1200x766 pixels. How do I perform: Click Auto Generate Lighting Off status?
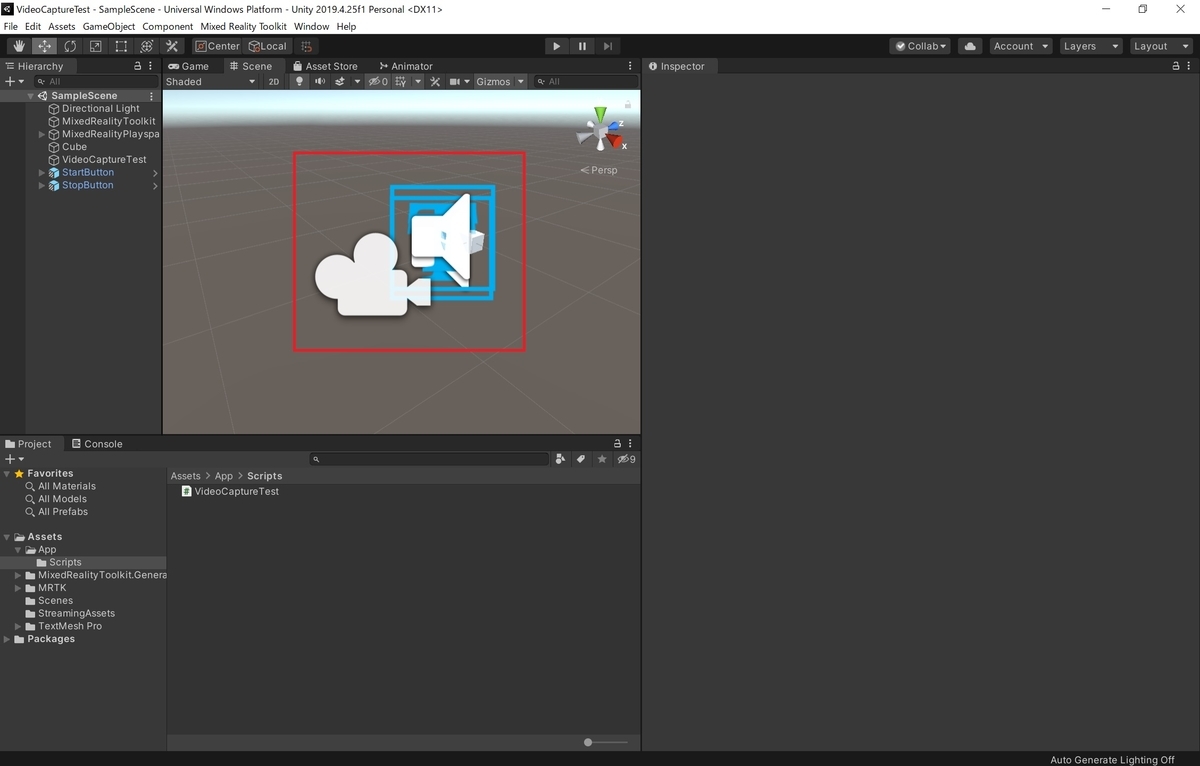(x=1112, y=760)
